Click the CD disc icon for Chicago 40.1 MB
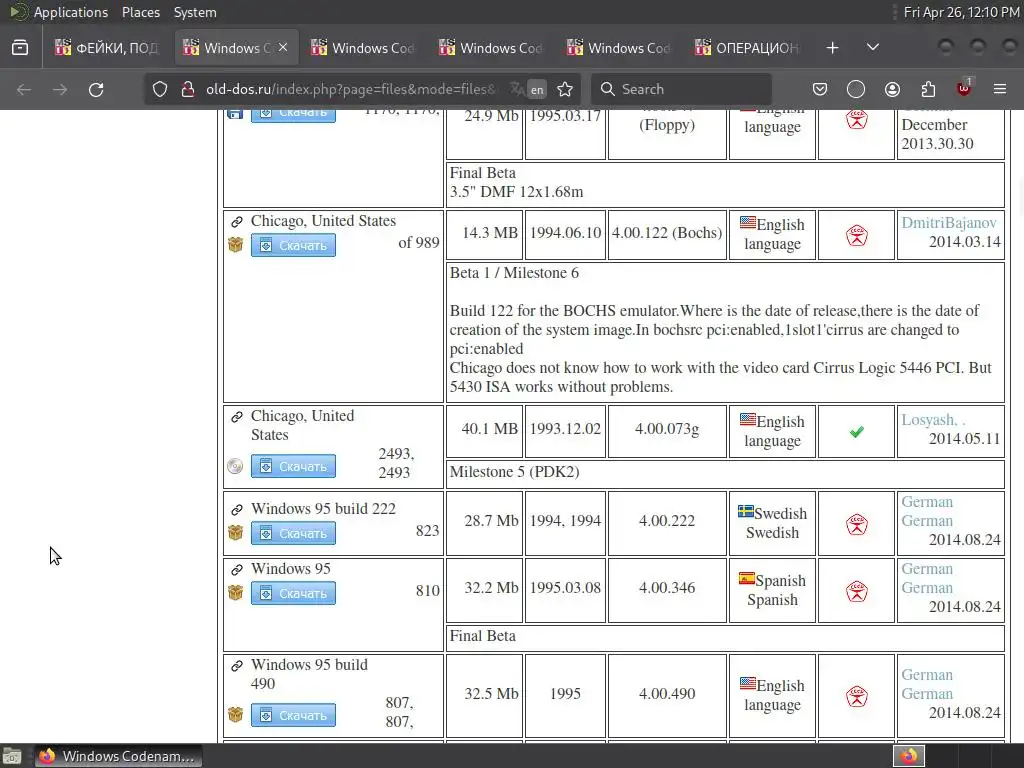The image size is (1024, 768). (235, 466)
